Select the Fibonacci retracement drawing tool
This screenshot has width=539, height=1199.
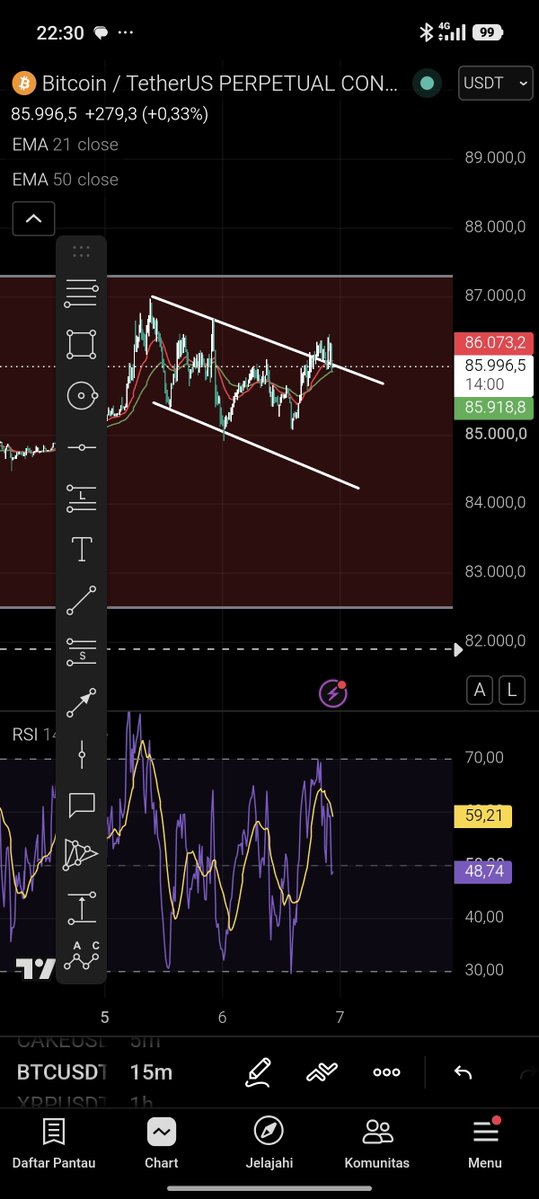82,294
